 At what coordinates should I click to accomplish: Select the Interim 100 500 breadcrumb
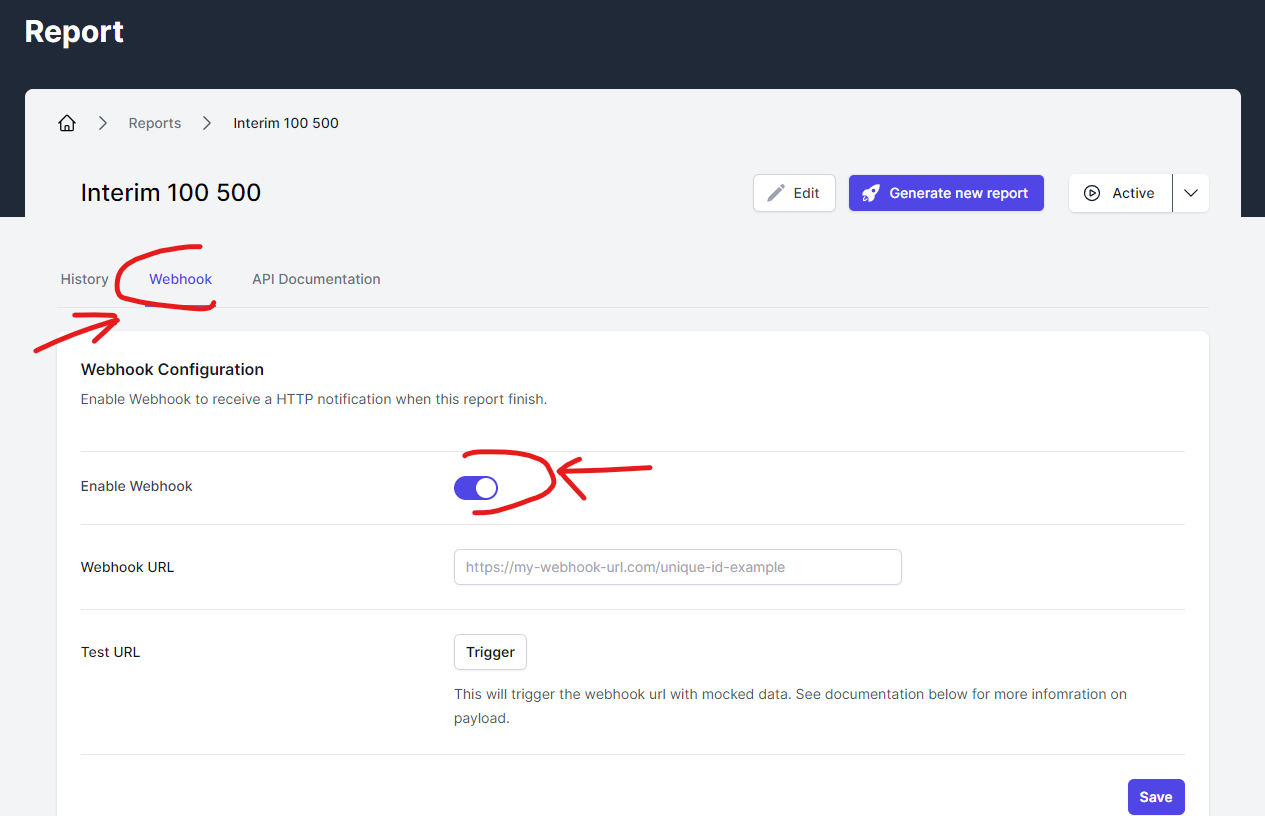[286, 123]
